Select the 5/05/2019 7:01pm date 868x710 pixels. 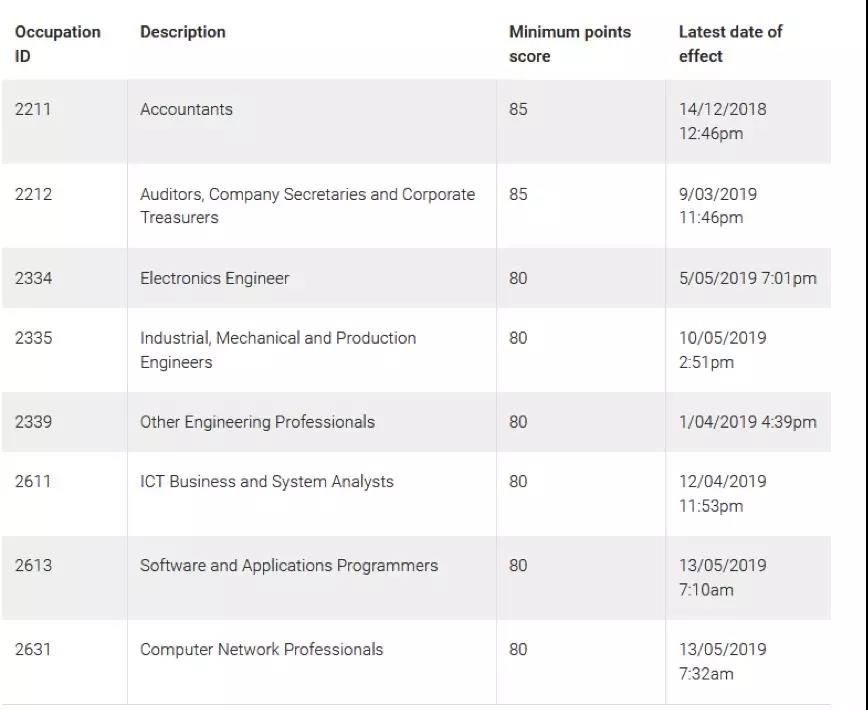pyautogui.click(x=747, y=278)
